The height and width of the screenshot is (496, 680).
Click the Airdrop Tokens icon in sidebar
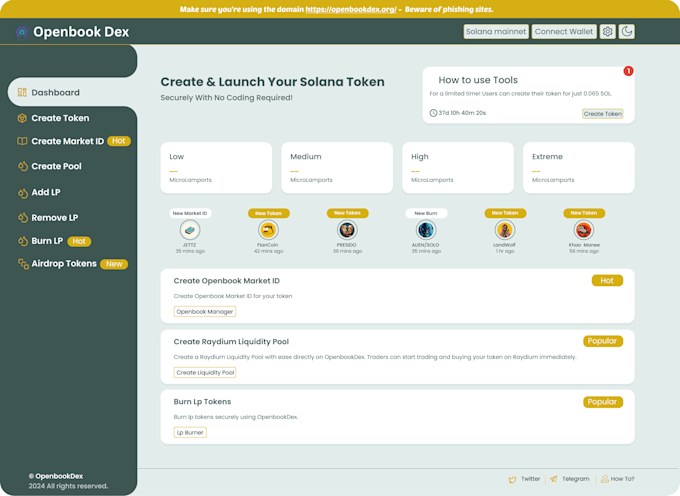coord(23,264)
